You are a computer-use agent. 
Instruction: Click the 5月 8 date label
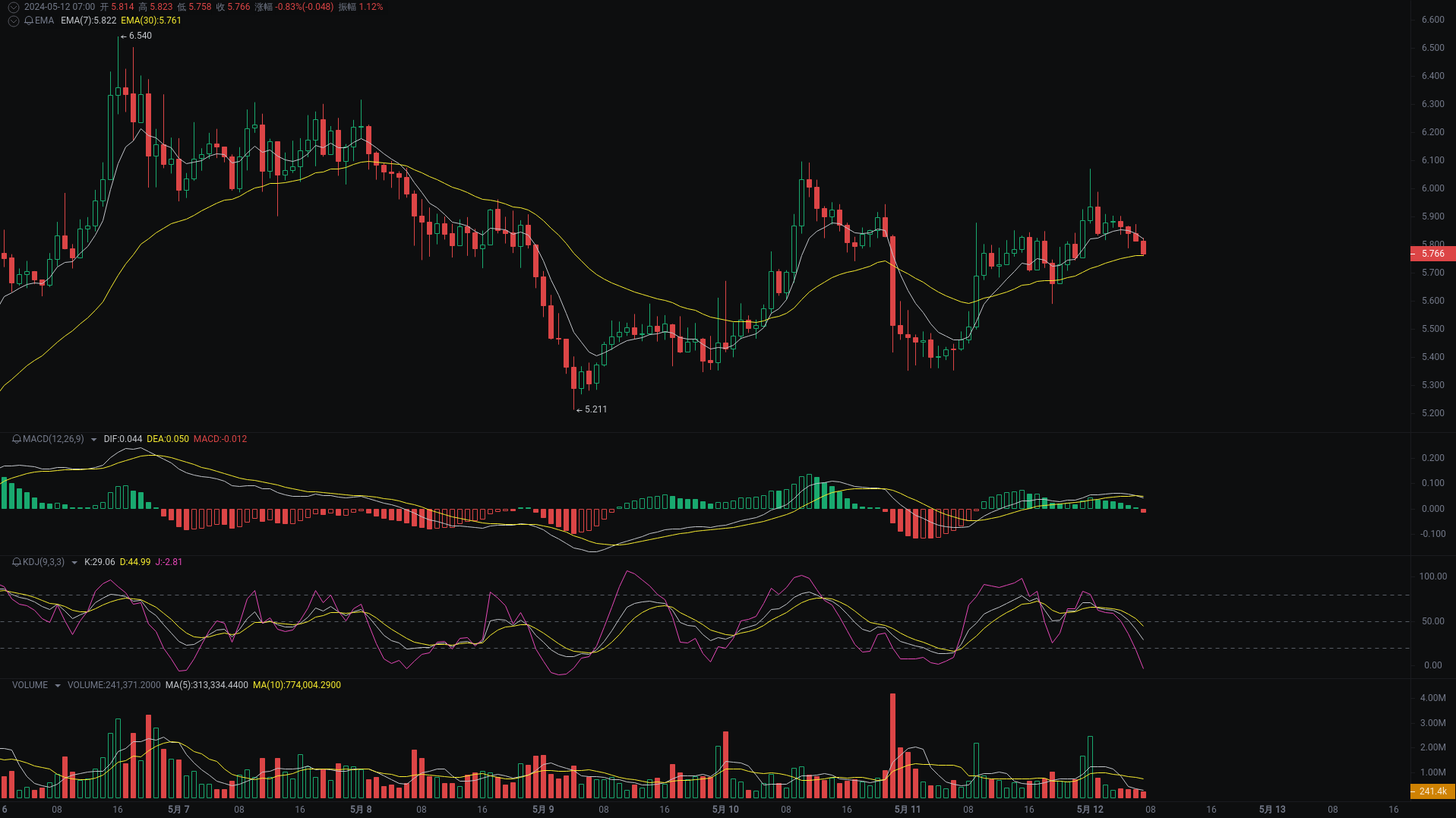tap(361, 810)
